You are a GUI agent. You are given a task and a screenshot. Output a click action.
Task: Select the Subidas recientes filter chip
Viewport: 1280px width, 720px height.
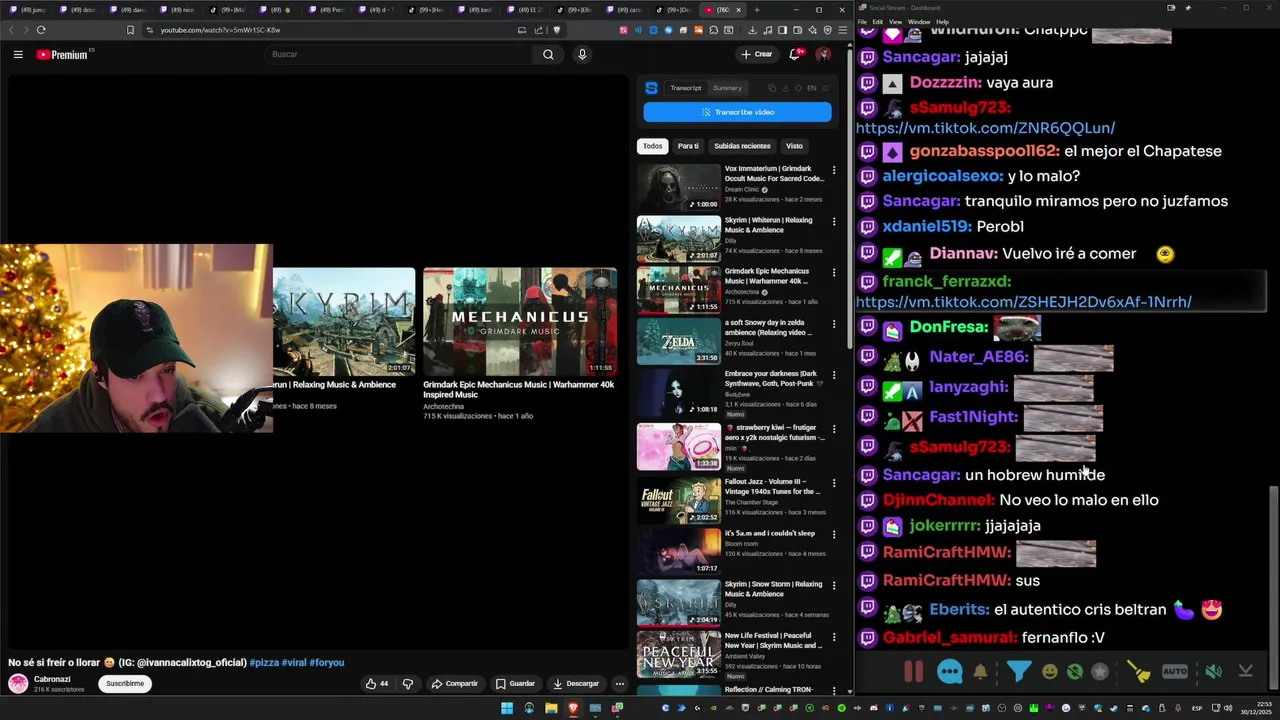coord(742,146)
